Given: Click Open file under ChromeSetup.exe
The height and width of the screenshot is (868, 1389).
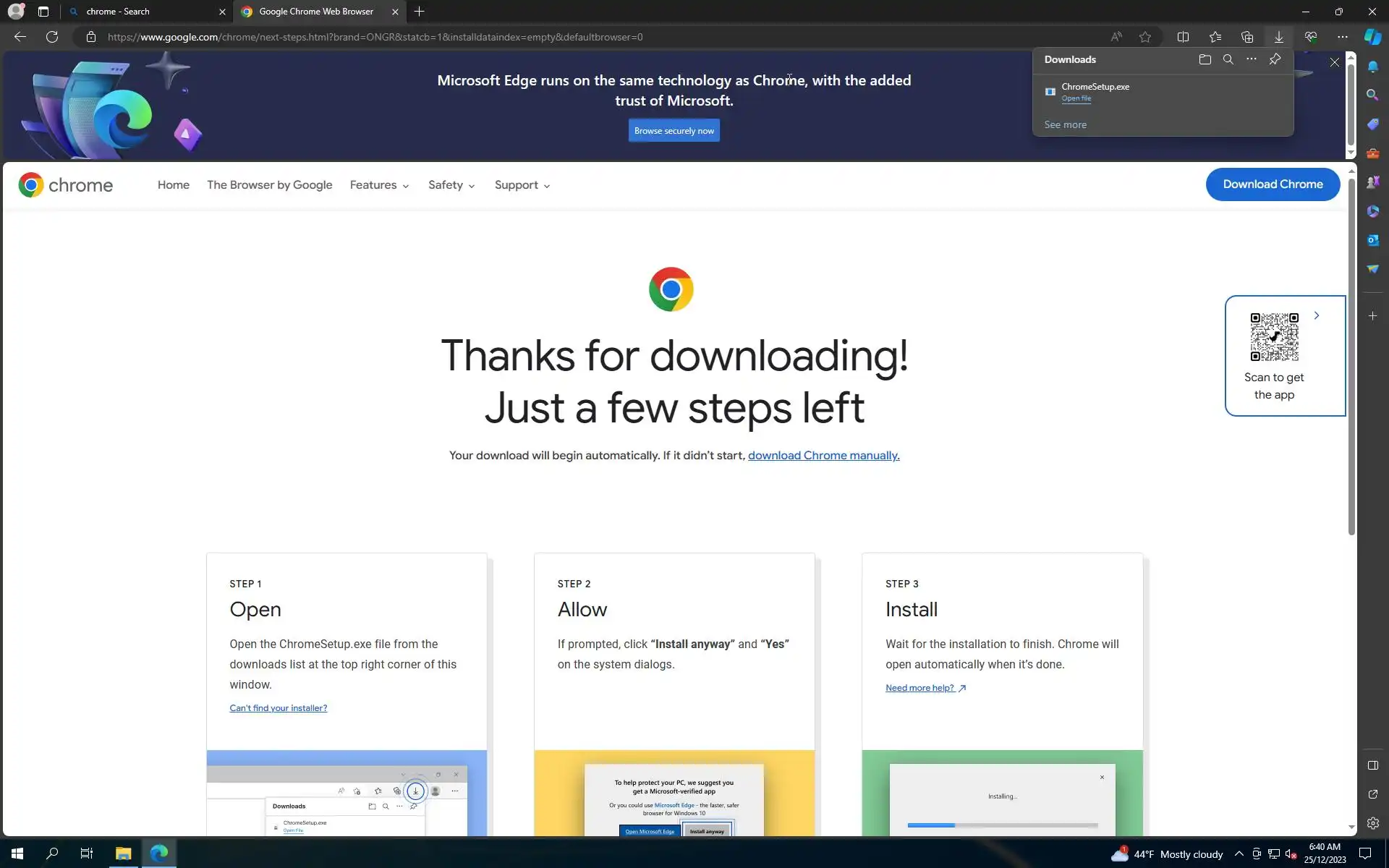Looking at the screenshot, I should click(1076, 98).
